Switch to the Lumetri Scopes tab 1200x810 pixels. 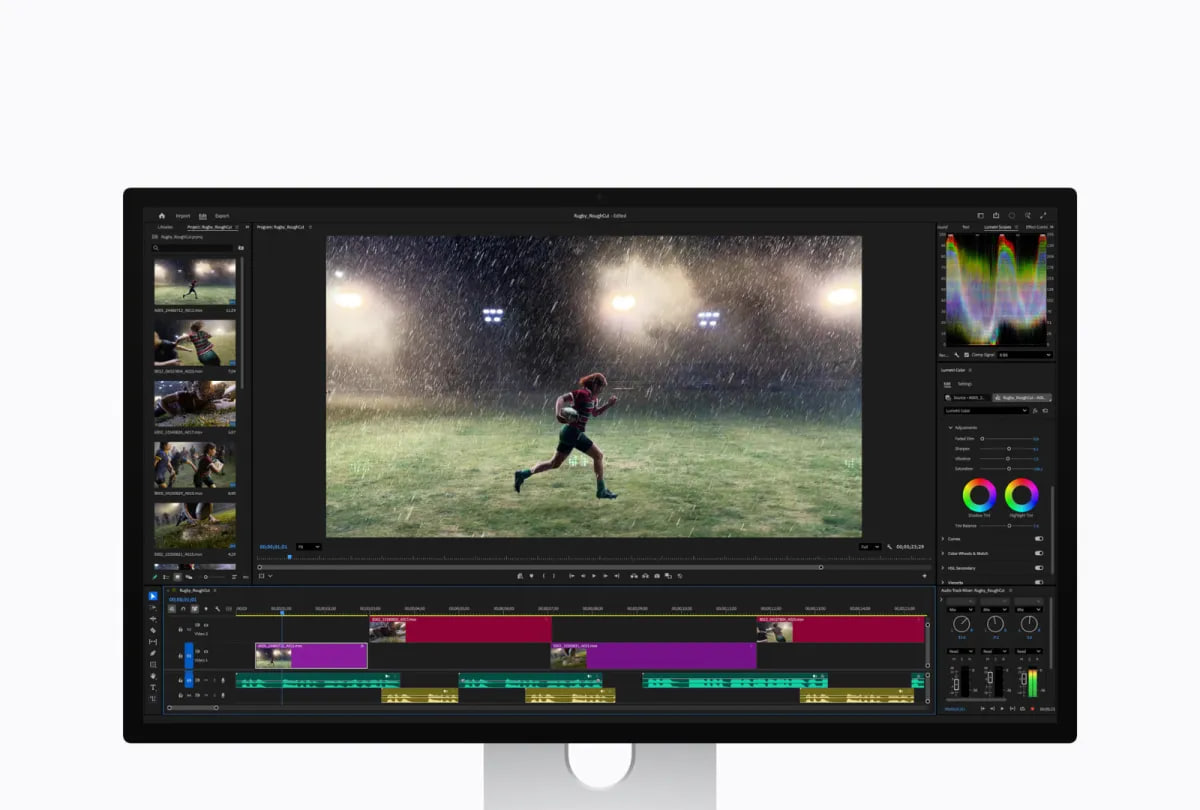pyautogui.click(x=998, y=227)
